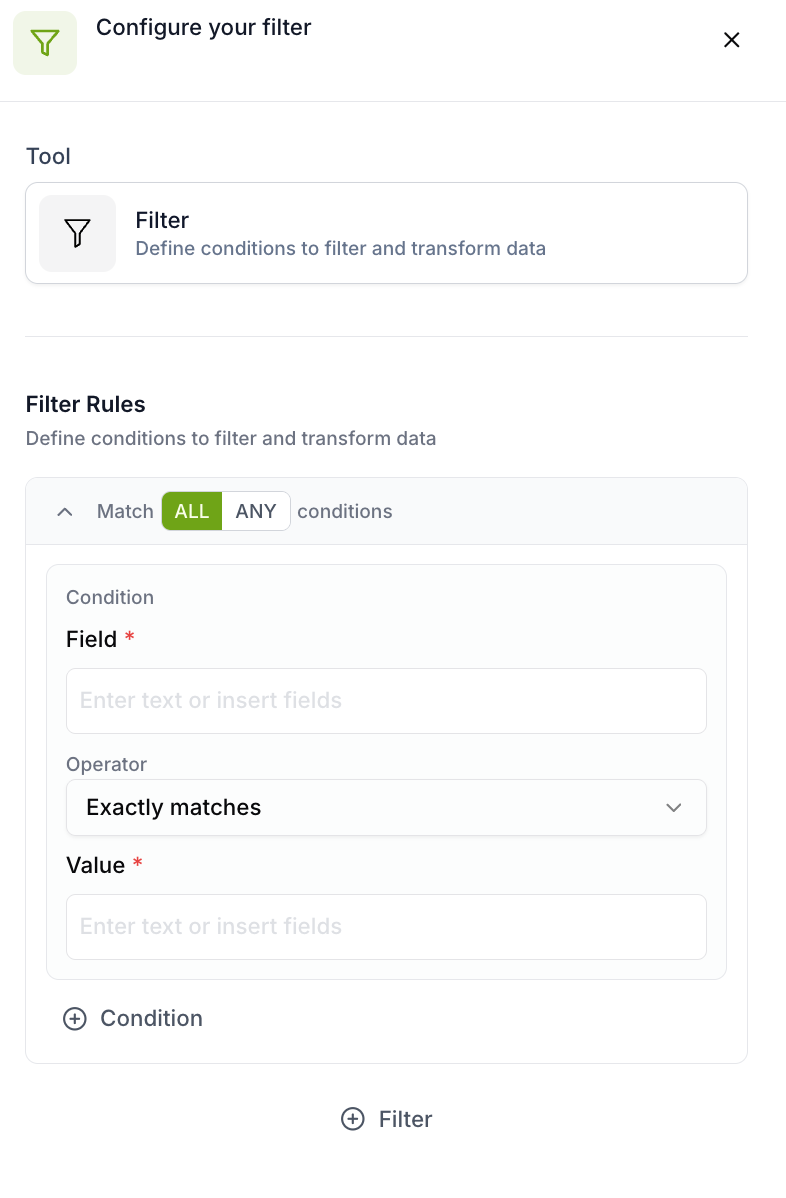Click the green funnel icon in header

[45, 43]
